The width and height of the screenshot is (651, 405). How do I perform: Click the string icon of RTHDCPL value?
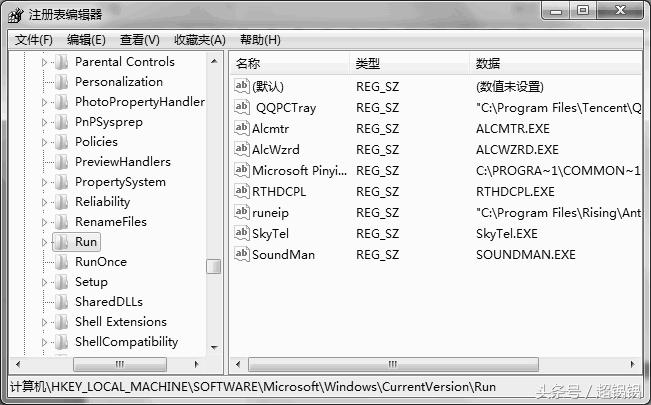[242, 191]
